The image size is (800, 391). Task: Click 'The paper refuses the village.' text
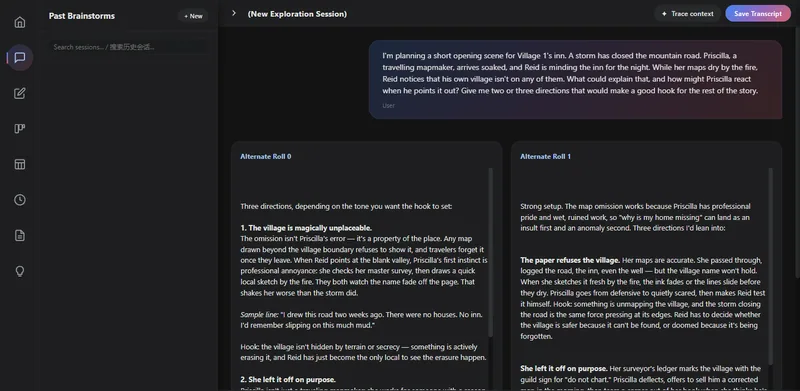point(570,260)
